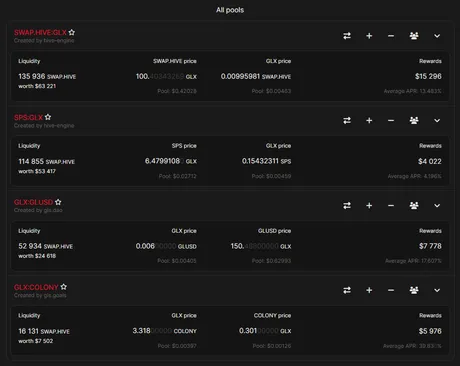460x366 pixels.
Task: Expand GLX:COLONY pool details chevron
Action: pyautogui.click(x=437, y=290)
